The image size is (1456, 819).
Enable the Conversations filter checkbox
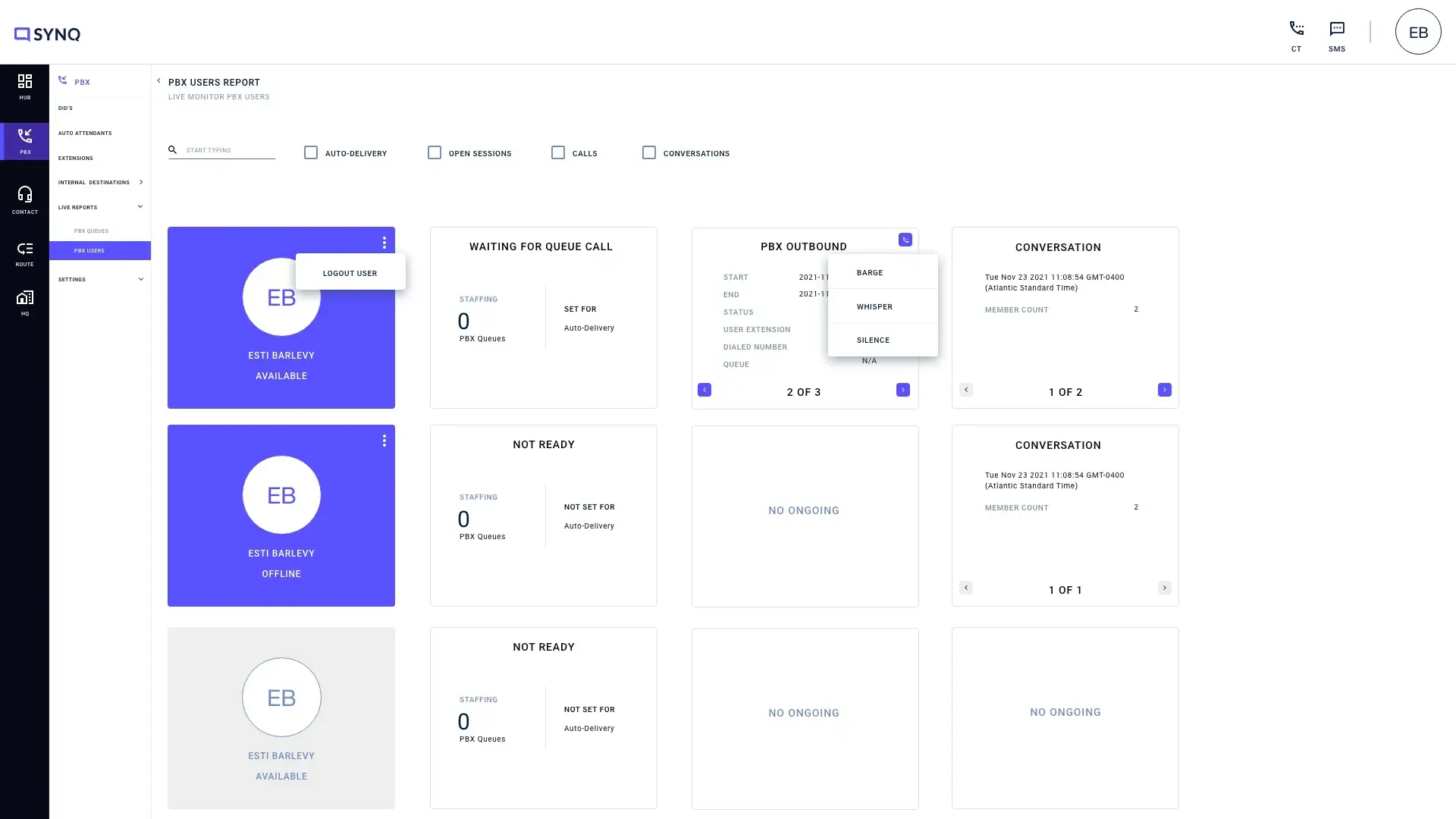649,152
